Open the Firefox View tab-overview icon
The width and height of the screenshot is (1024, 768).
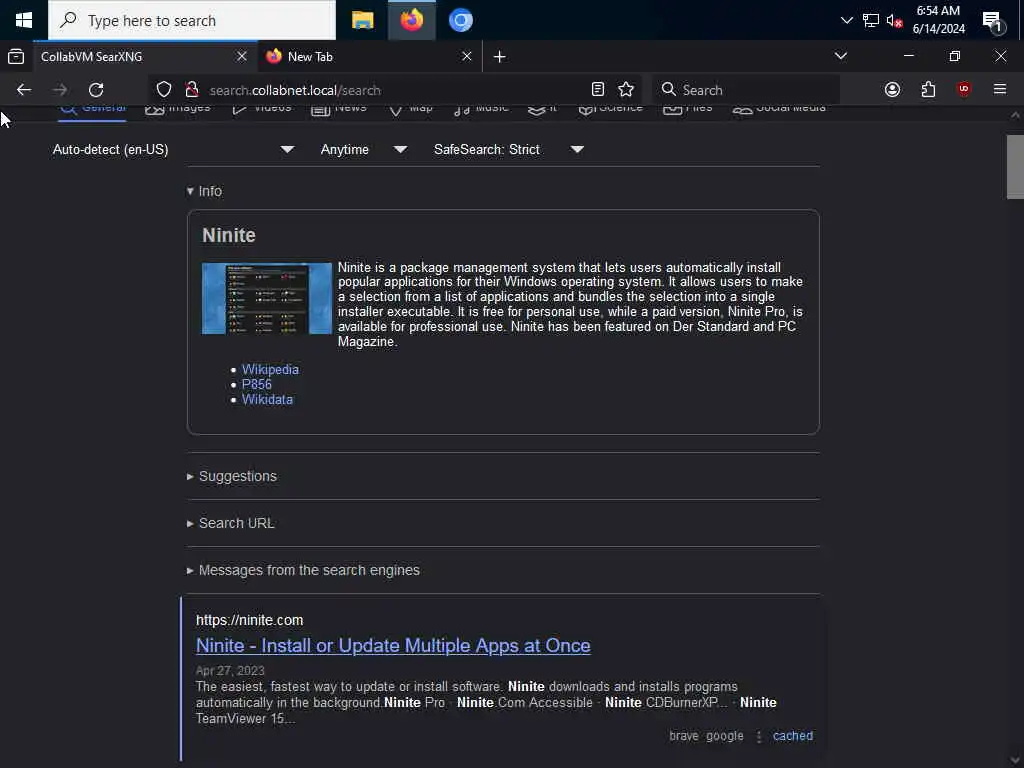16,57
